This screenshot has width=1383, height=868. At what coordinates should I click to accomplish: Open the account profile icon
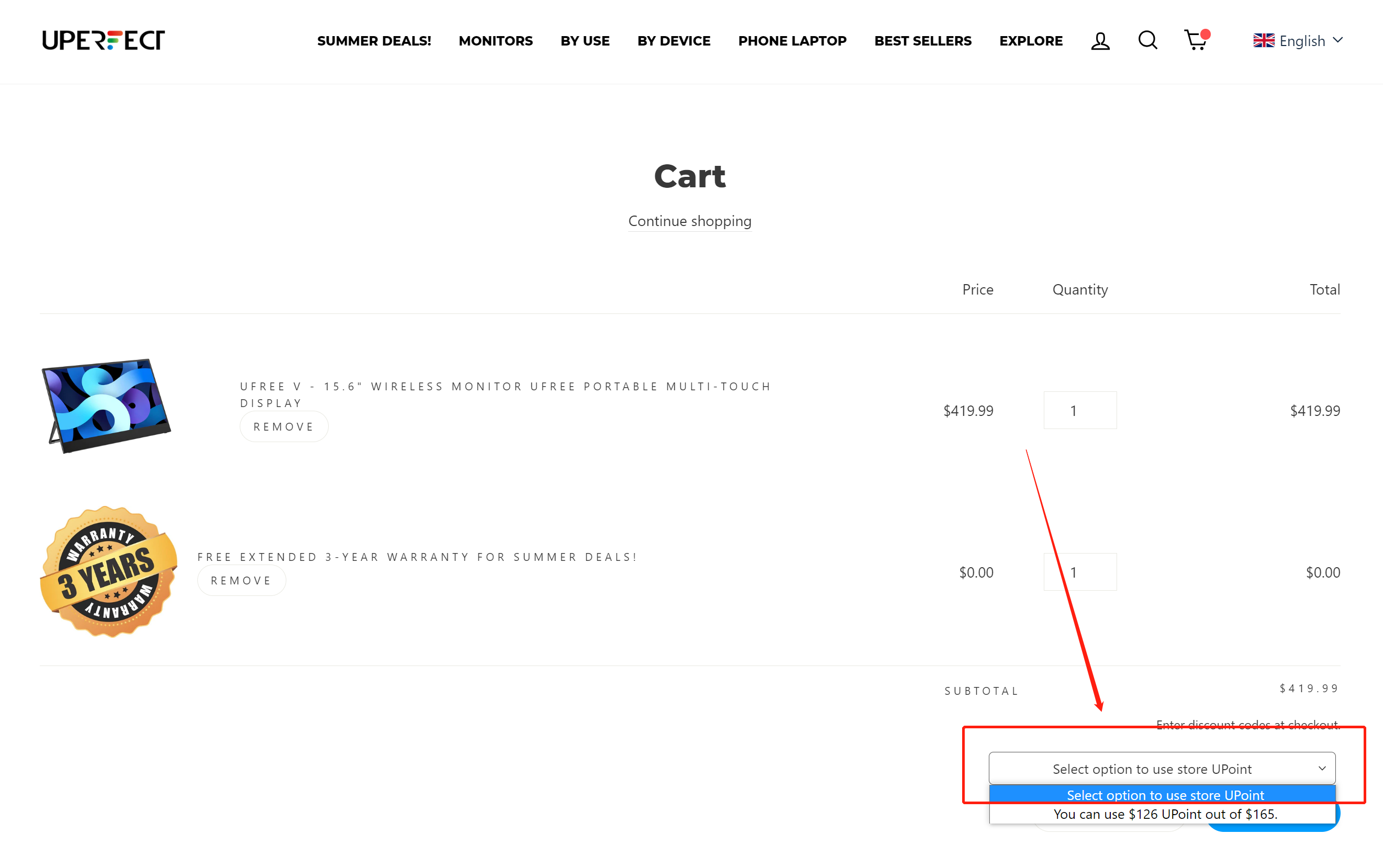pos(1100,41)
